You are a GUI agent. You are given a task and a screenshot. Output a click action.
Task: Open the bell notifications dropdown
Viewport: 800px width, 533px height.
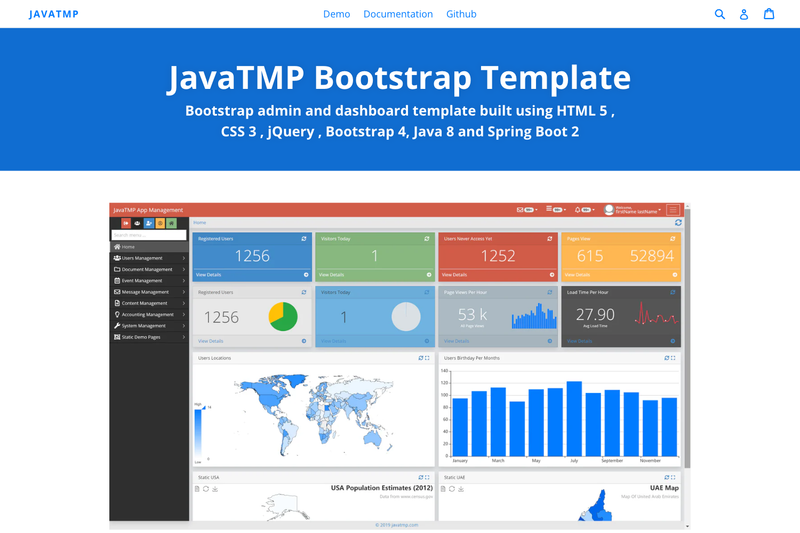click(585, 210)
